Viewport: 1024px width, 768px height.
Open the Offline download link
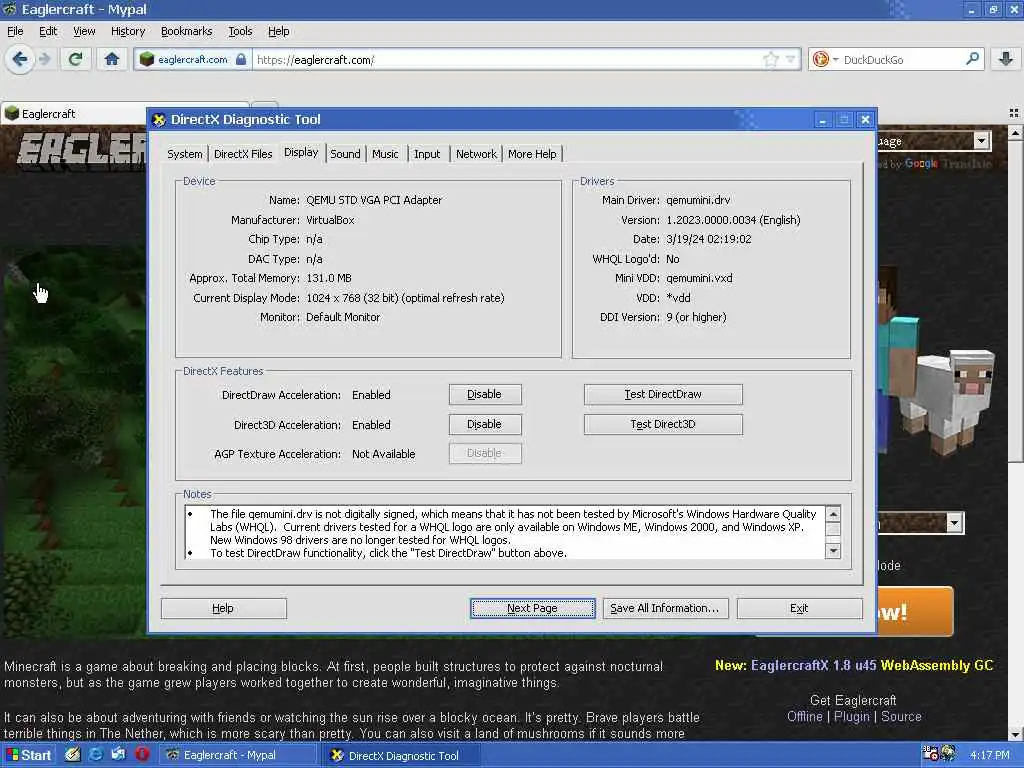click(x=805, y=716)
